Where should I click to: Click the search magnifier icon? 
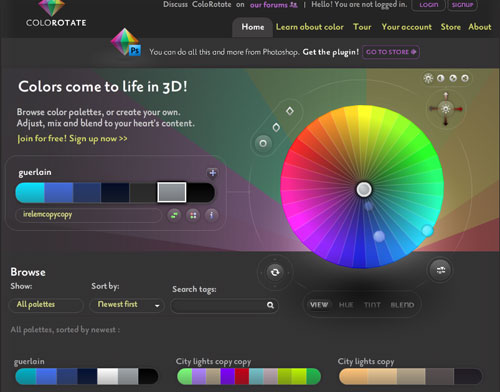tap(270, 305)
